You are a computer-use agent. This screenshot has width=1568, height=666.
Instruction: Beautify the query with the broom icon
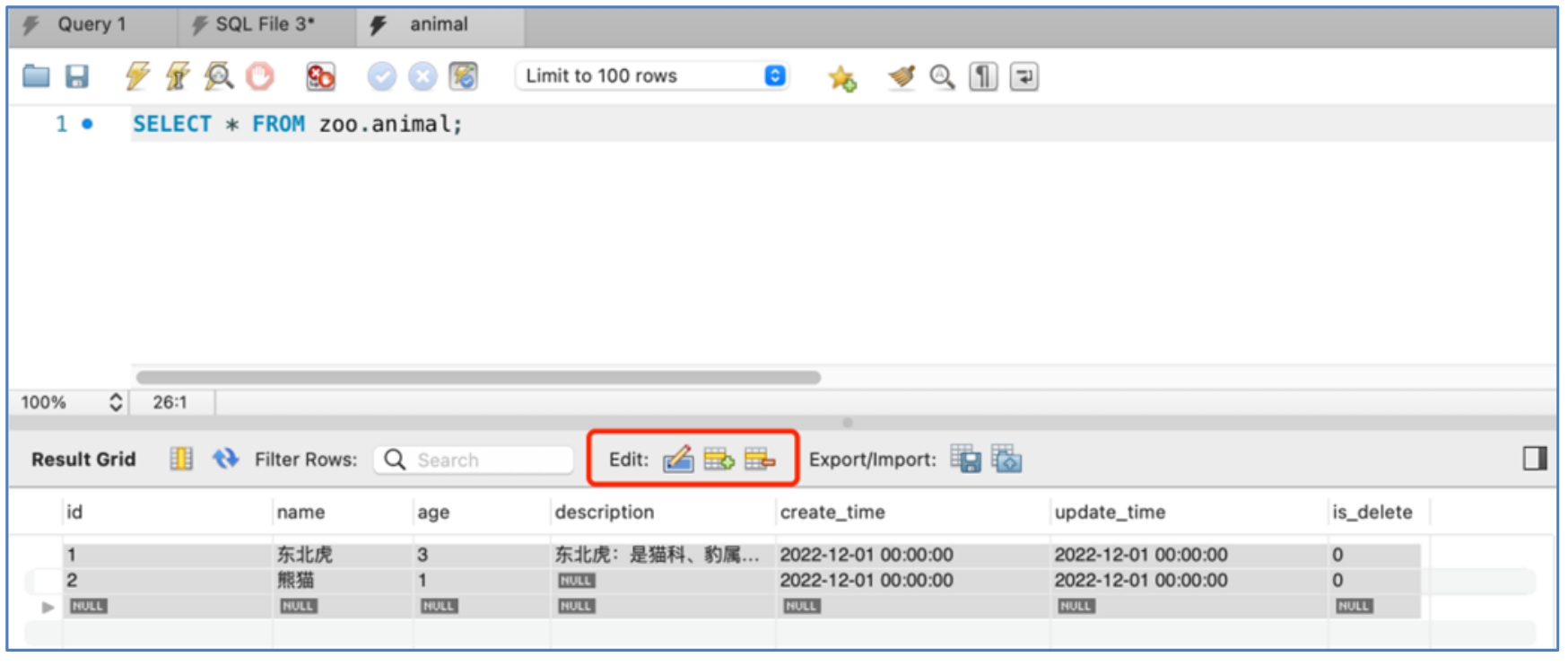902,77
